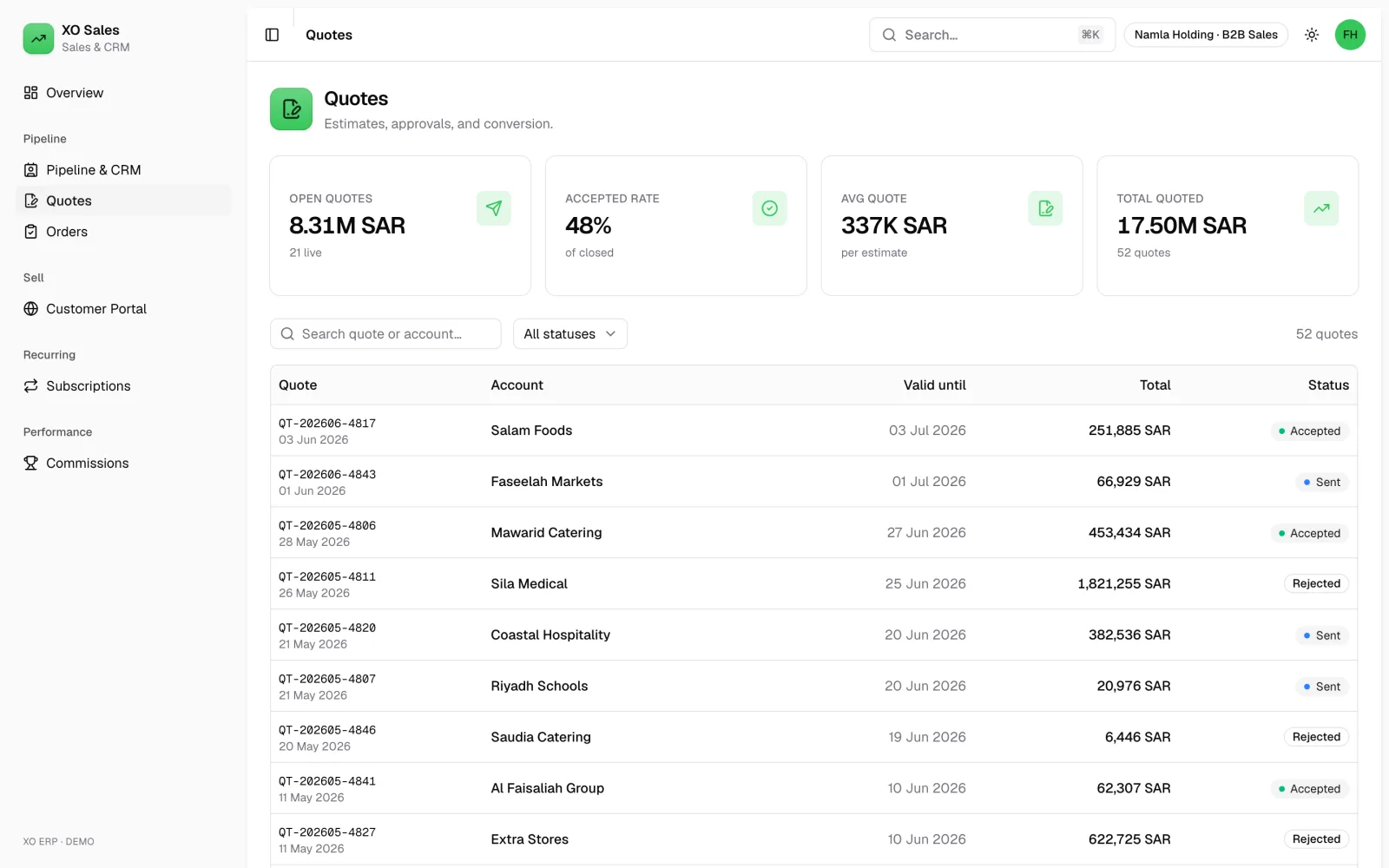Click the magnifier icon in top search bar
Image resolution: width=1389 pixels, height=868 pixels.
[889, 35]
